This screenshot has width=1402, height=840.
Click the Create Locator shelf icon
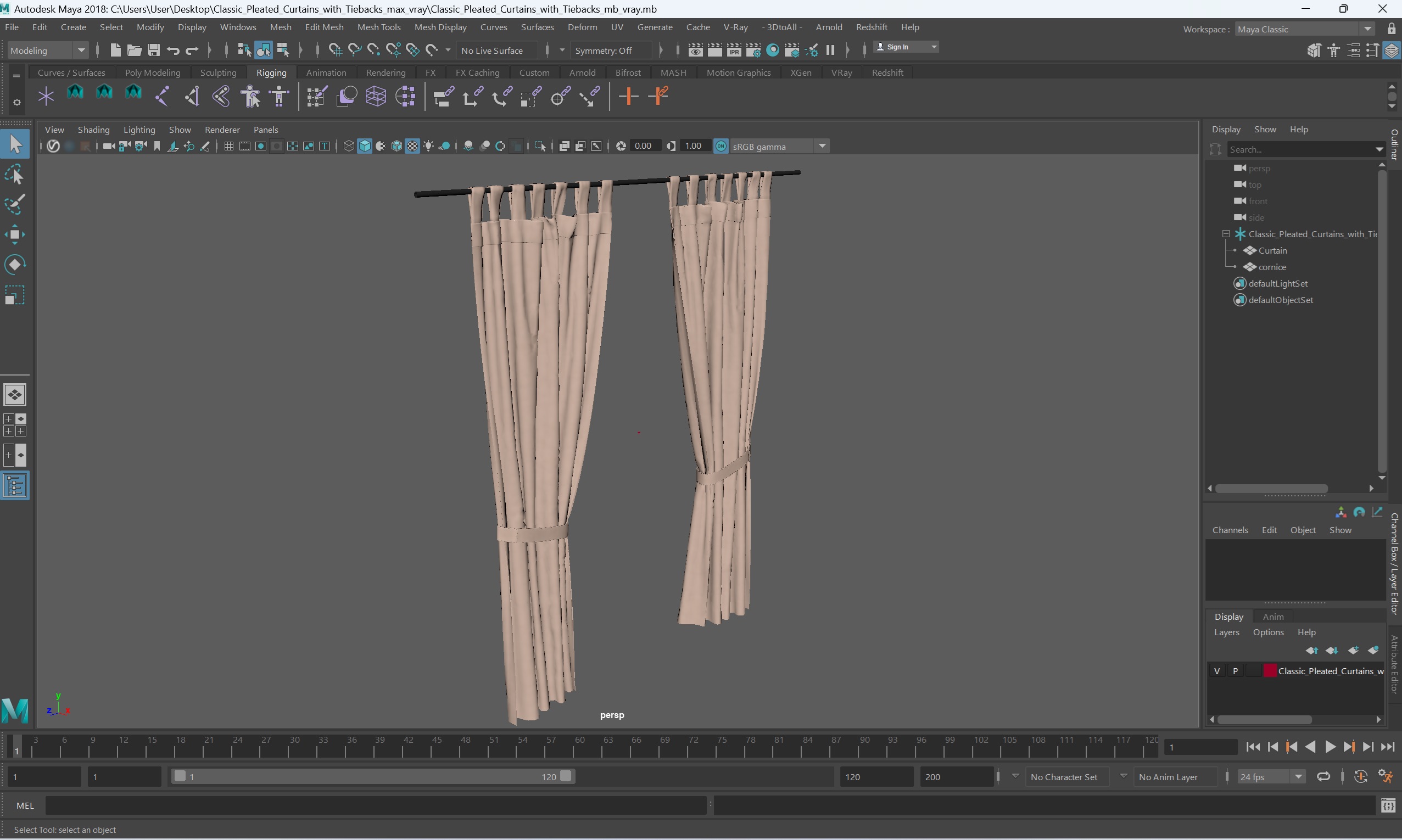click(46, 96)
